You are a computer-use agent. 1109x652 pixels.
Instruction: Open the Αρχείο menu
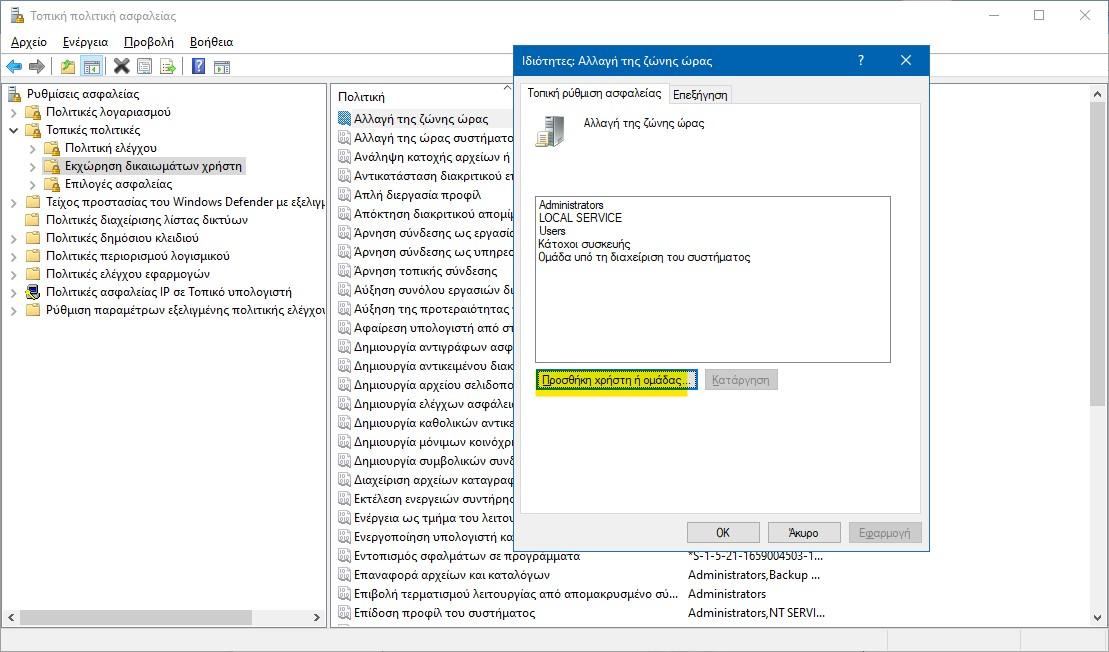click(x=29, y=42)
